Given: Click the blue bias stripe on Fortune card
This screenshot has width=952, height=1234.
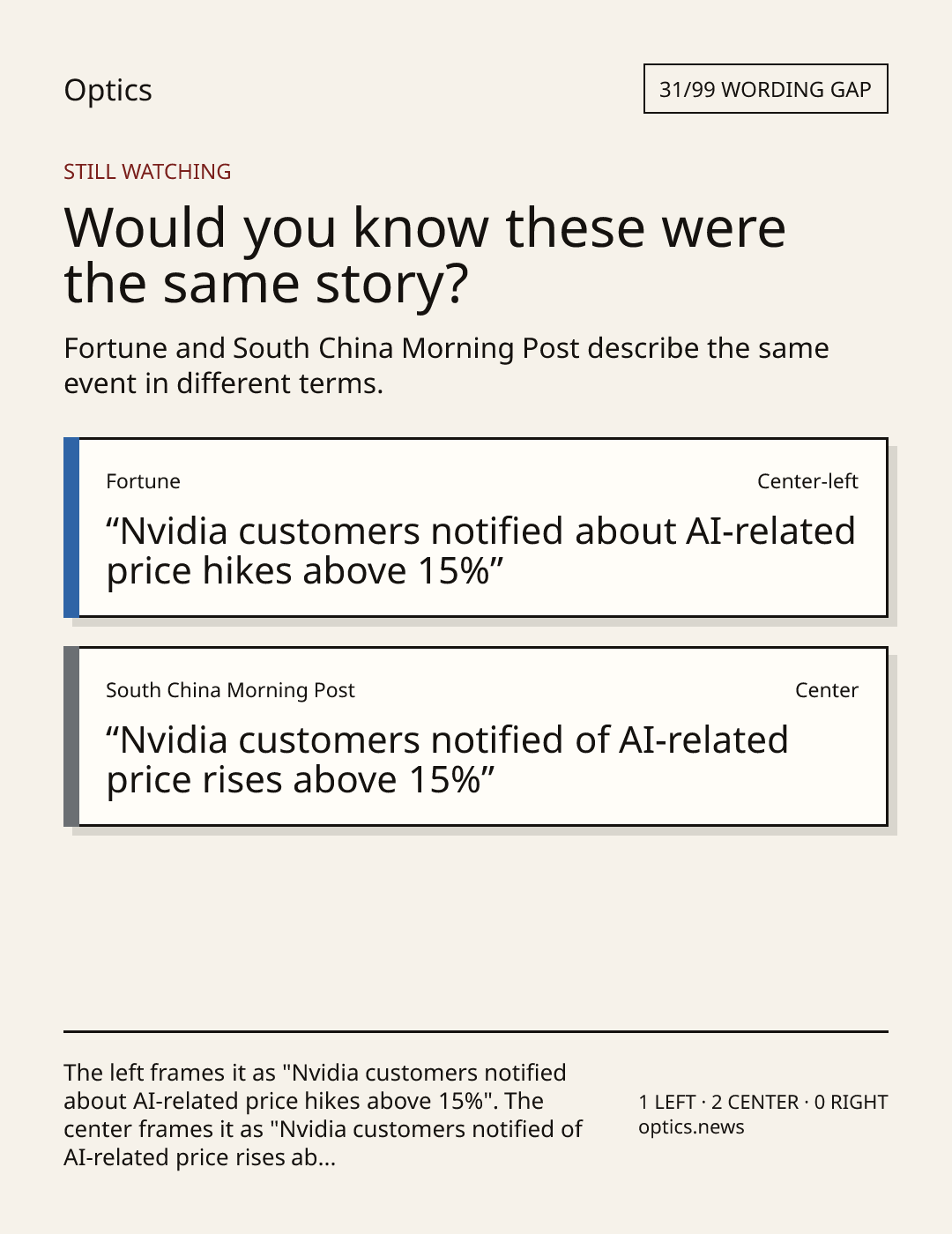Looking at the screenshot, I should tap(71, 527).
